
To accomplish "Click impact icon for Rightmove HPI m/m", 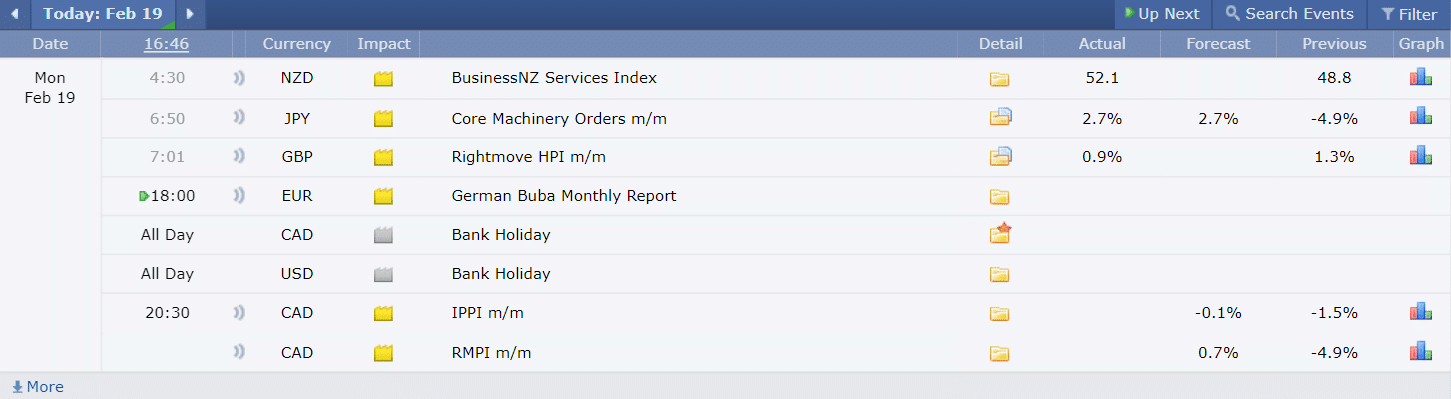I will [x=383, y=157].
